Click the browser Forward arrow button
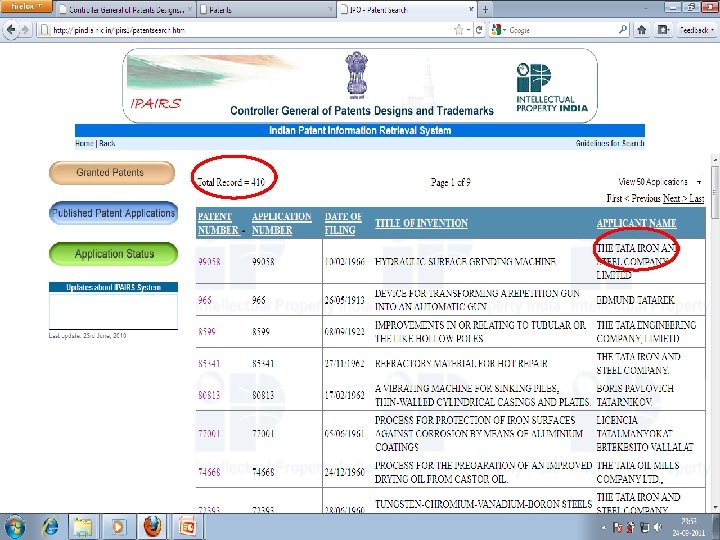Viewport: 720px width, 540px height. click(x=25, y=30)
